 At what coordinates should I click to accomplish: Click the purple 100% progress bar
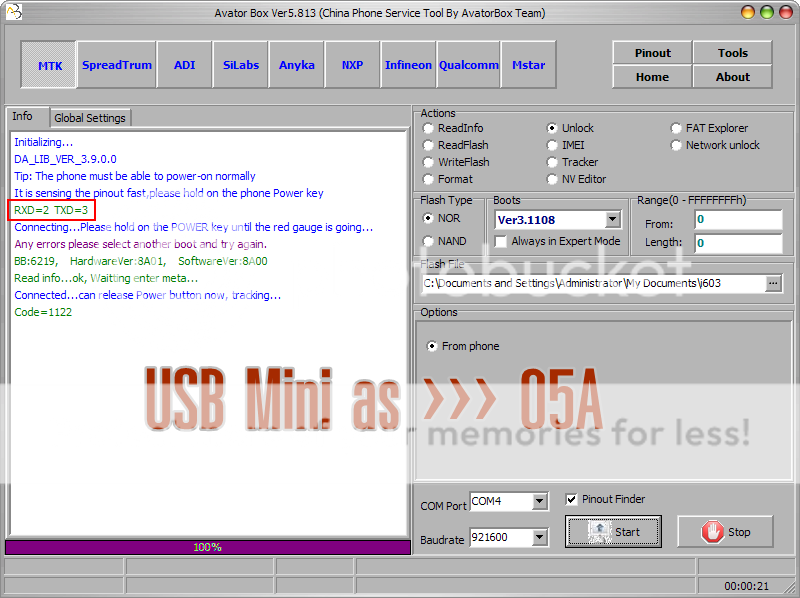tap(208, 547)
